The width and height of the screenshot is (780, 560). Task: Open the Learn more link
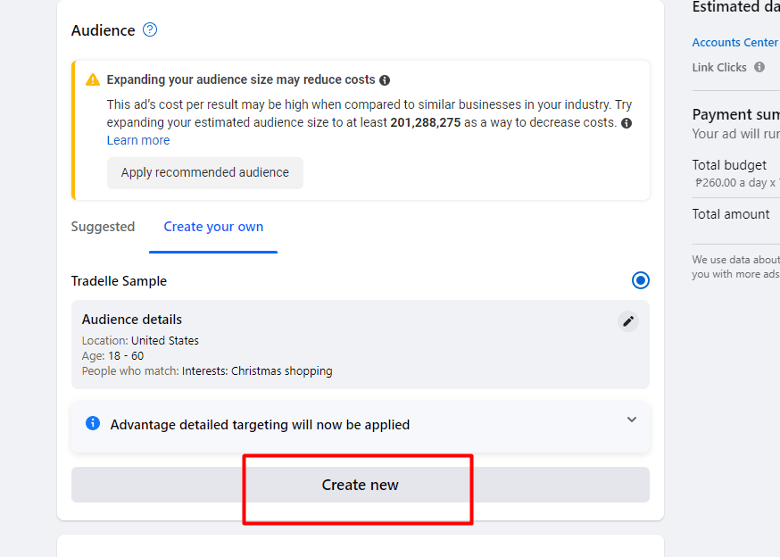(x=138, y=140)
